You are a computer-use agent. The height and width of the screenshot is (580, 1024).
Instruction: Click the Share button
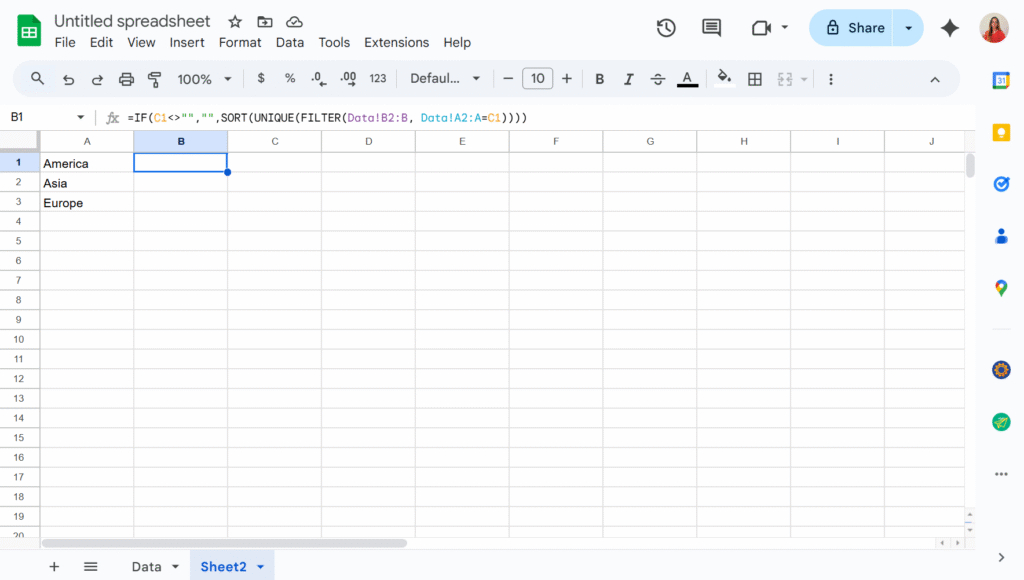point(853,28)
